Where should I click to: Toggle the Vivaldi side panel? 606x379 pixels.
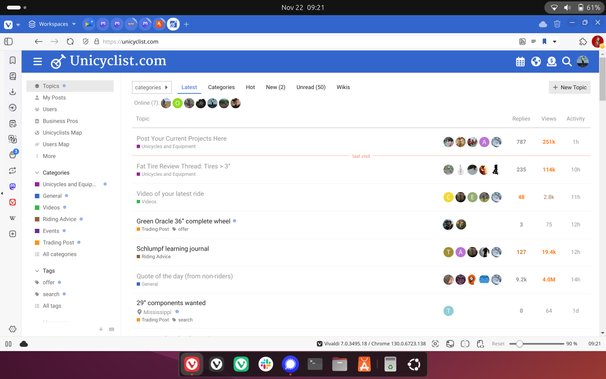click(9, 41)
